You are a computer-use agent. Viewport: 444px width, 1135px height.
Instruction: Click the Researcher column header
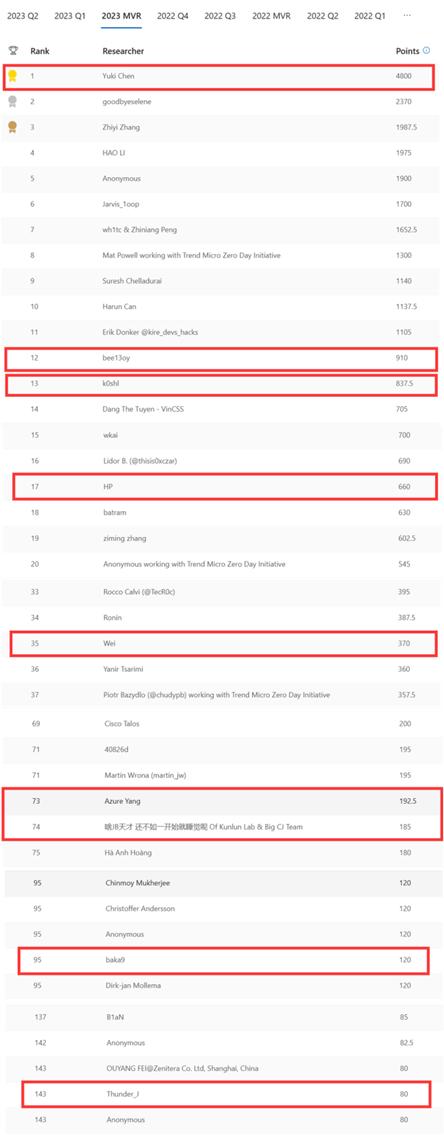(x=123, y=51)
